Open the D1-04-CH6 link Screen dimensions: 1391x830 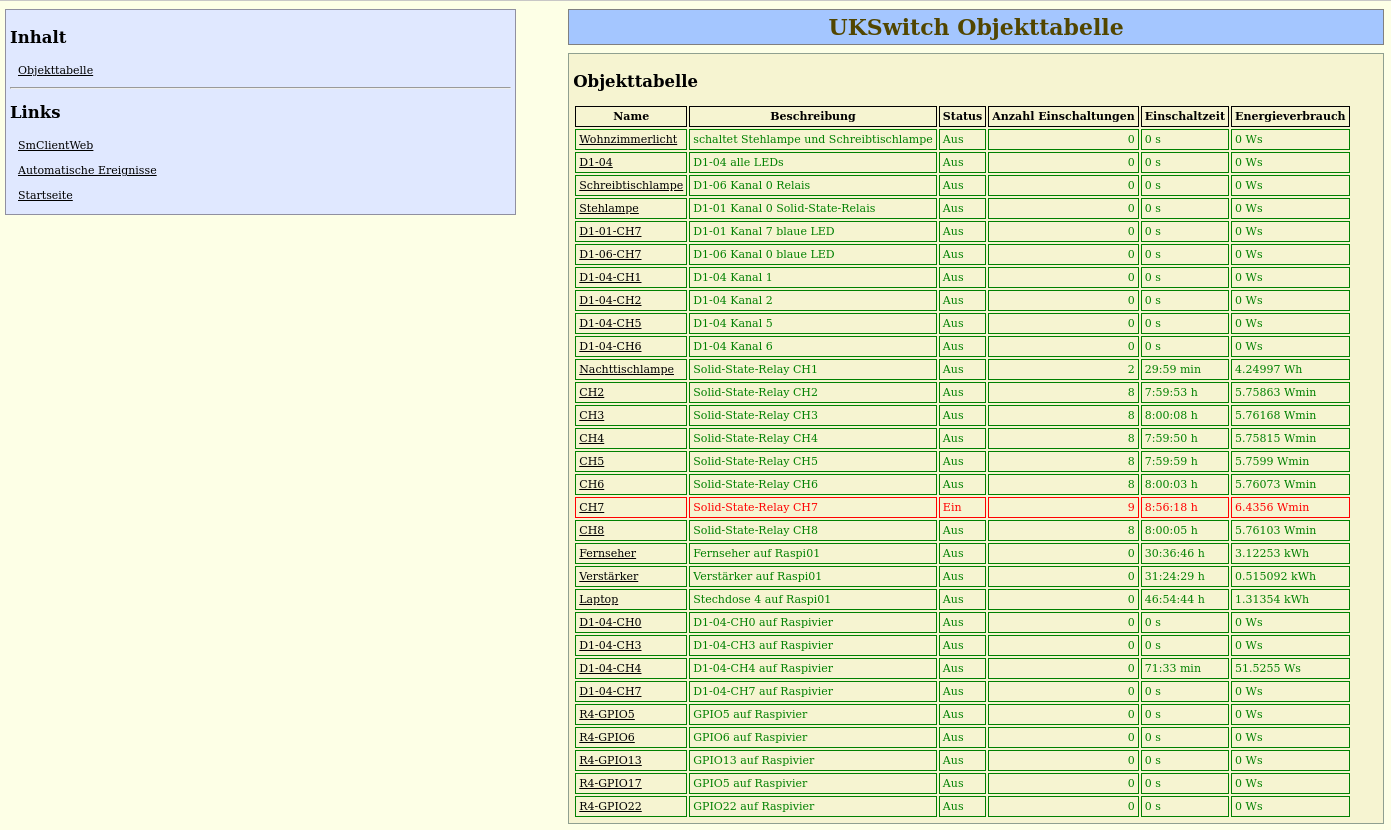(610, 346)
